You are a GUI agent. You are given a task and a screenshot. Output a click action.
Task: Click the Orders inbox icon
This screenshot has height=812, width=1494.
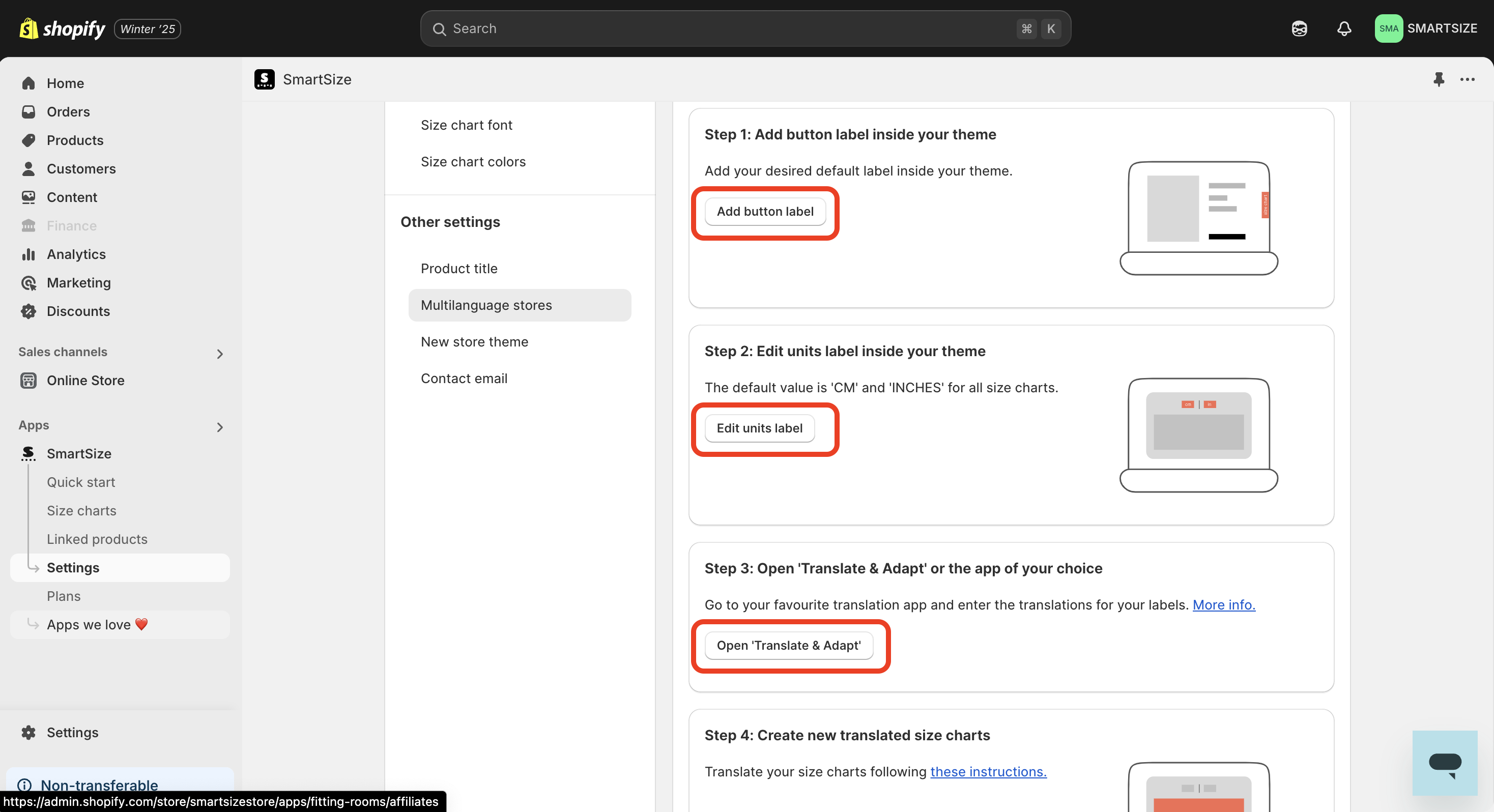coord(28,111)
